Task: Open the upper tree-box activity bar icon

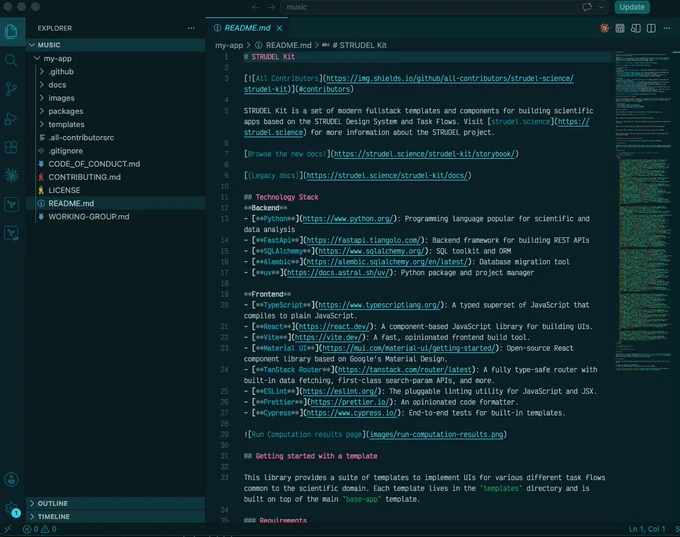Action: tap(11, 204)
